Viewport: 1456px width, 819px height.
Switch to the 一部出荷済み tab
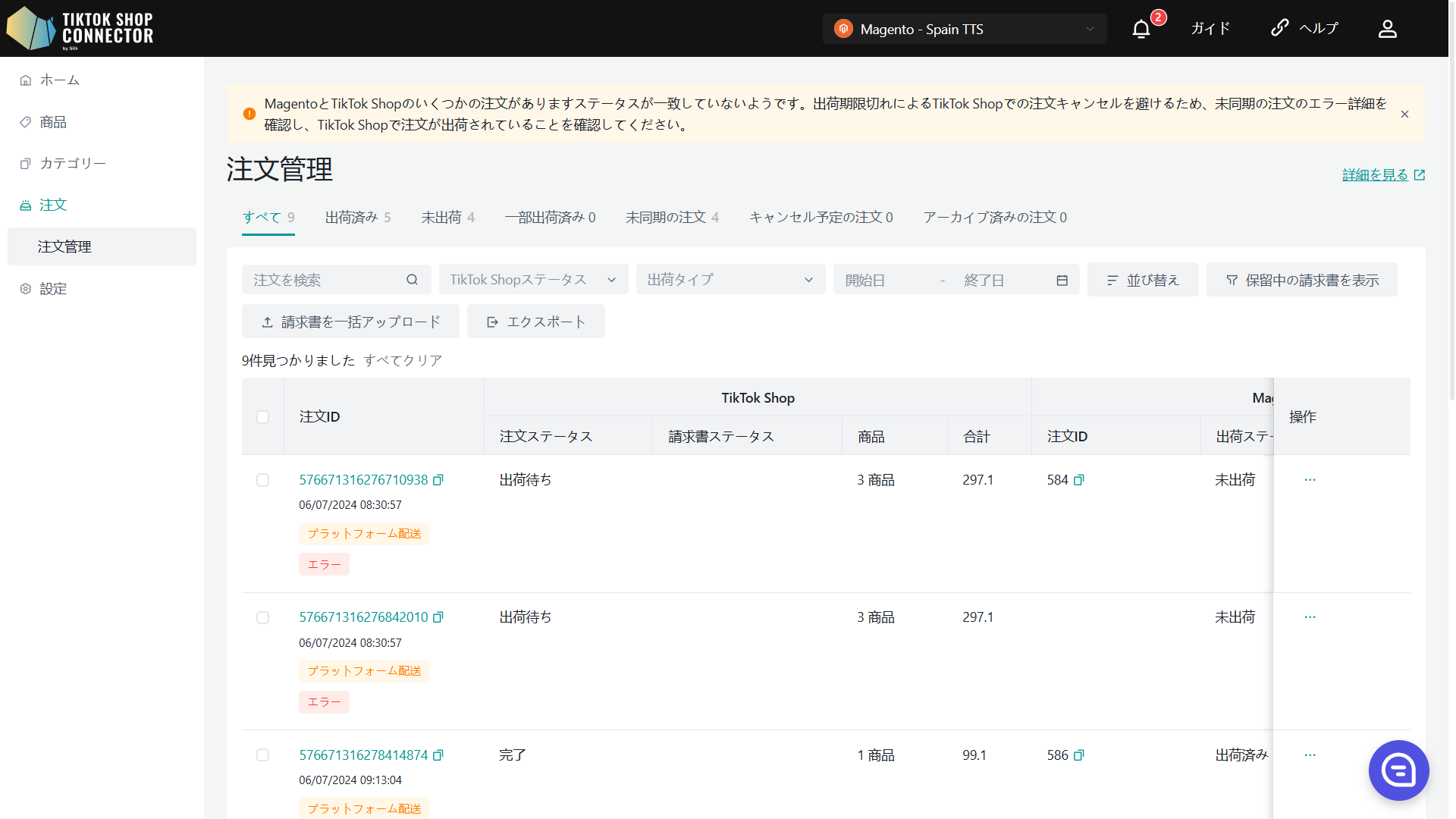point(550,218)
